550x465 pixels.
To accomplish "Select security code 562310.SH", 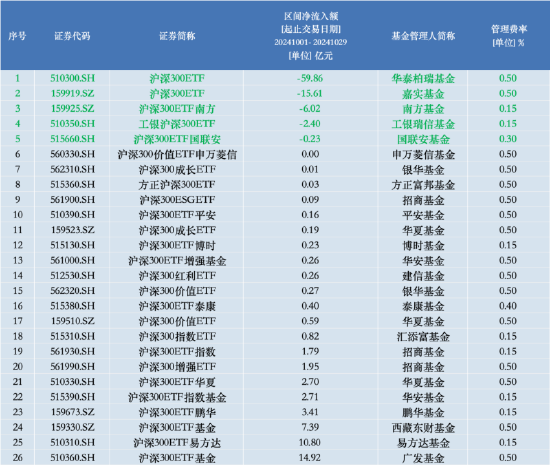I will tap(73, 169).
